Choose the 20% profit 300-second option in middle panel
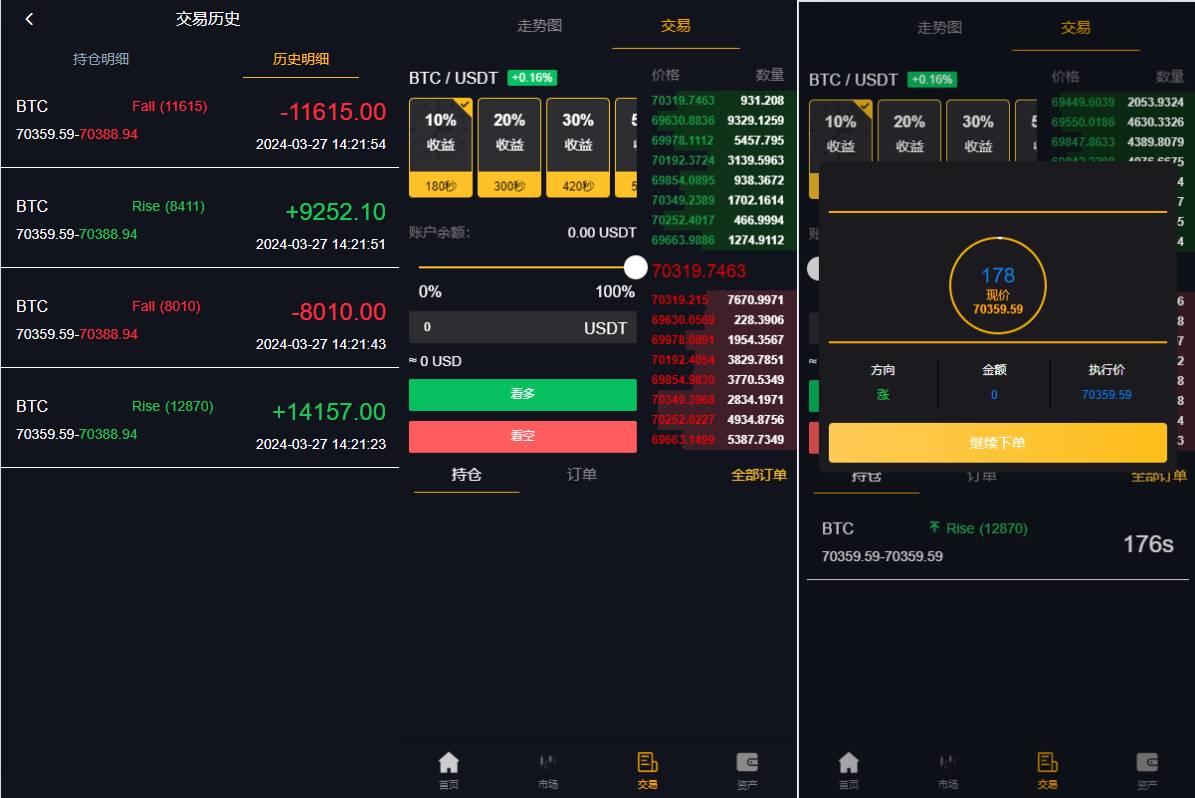The width and height of the screenshot is (1195, 798). 509,147
